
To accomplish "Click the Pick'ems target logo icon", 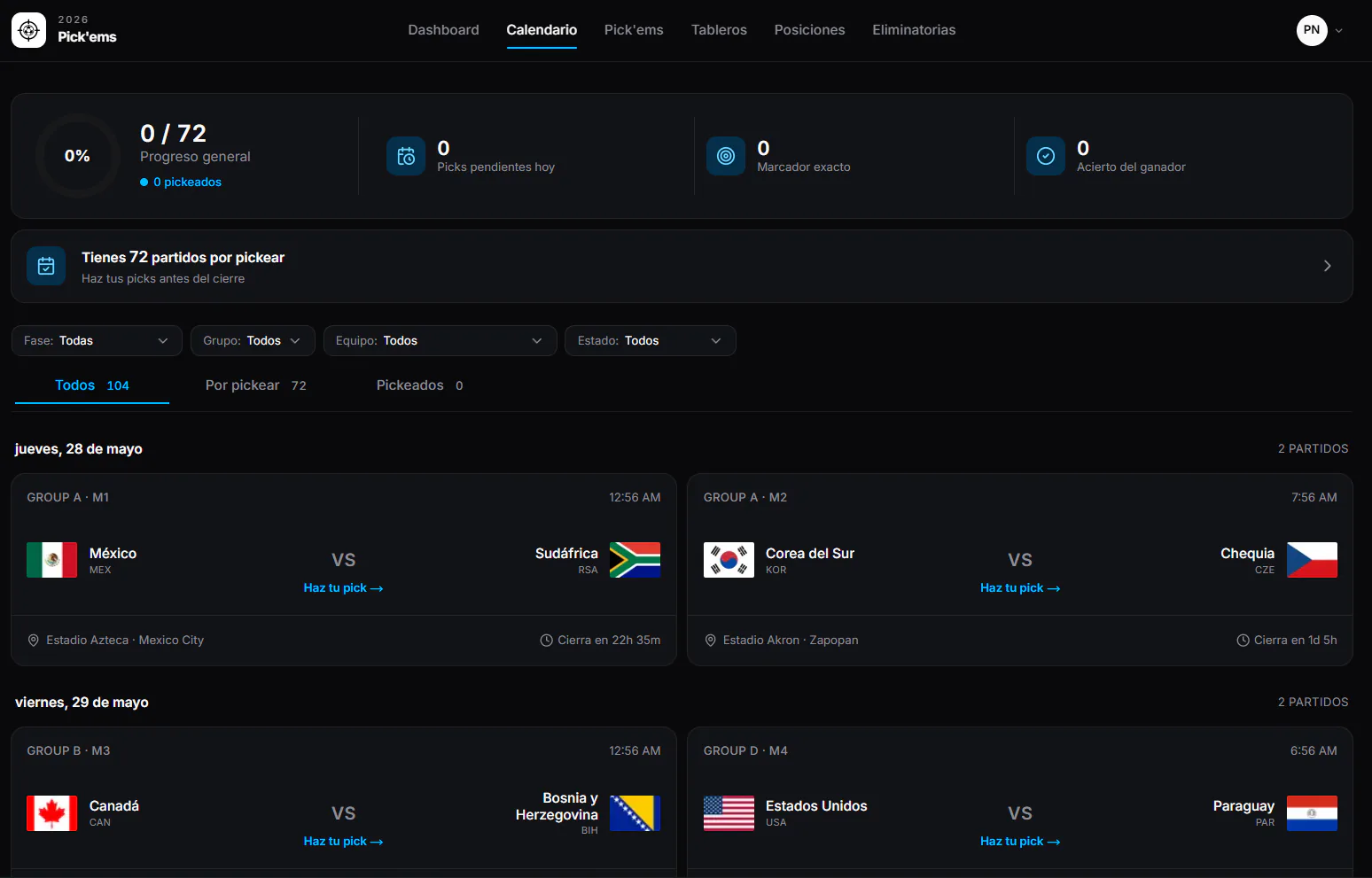I will [28, 30].
